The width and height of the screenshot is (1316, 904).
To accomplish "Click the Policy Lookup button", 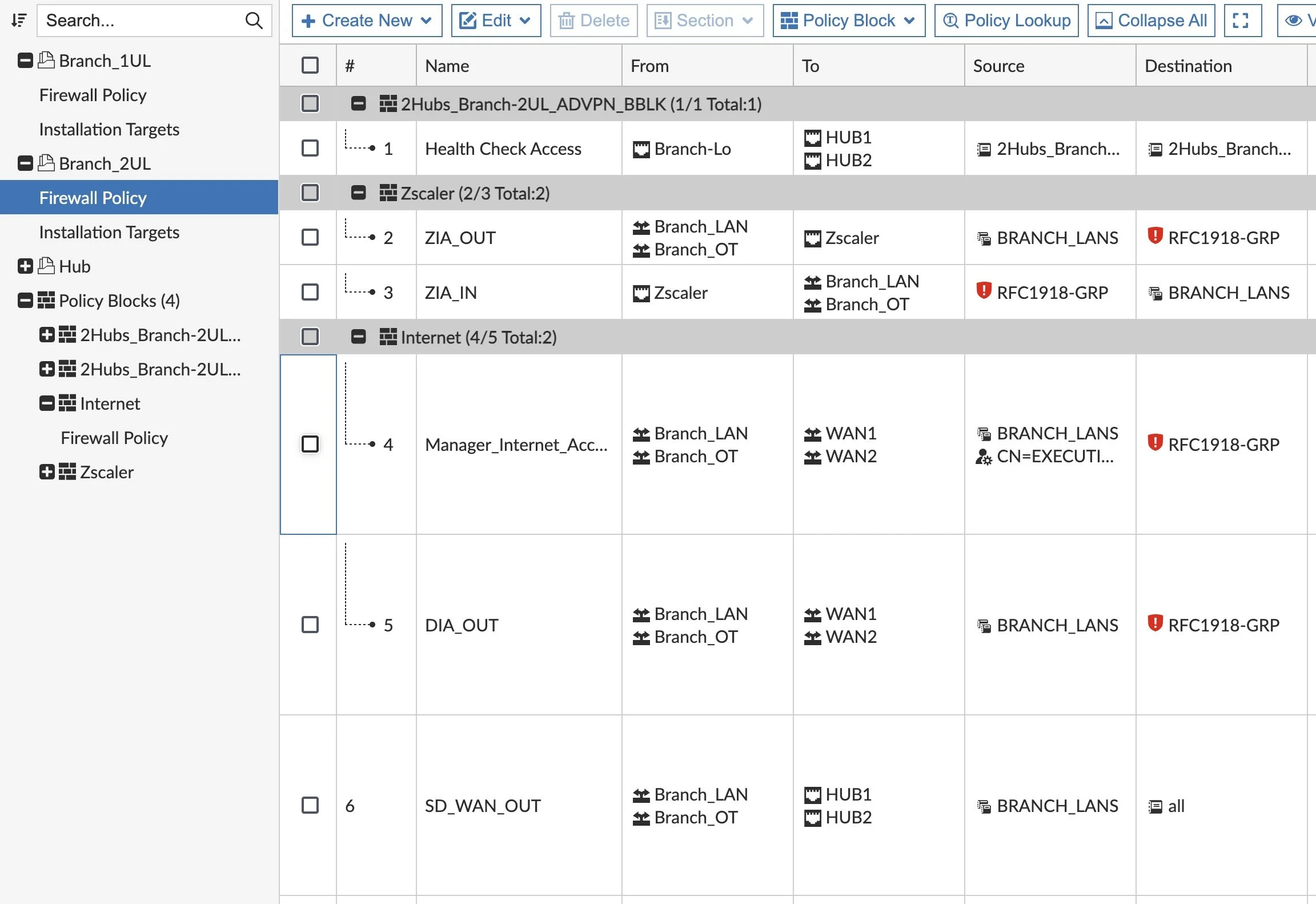I will [1006, 21].
